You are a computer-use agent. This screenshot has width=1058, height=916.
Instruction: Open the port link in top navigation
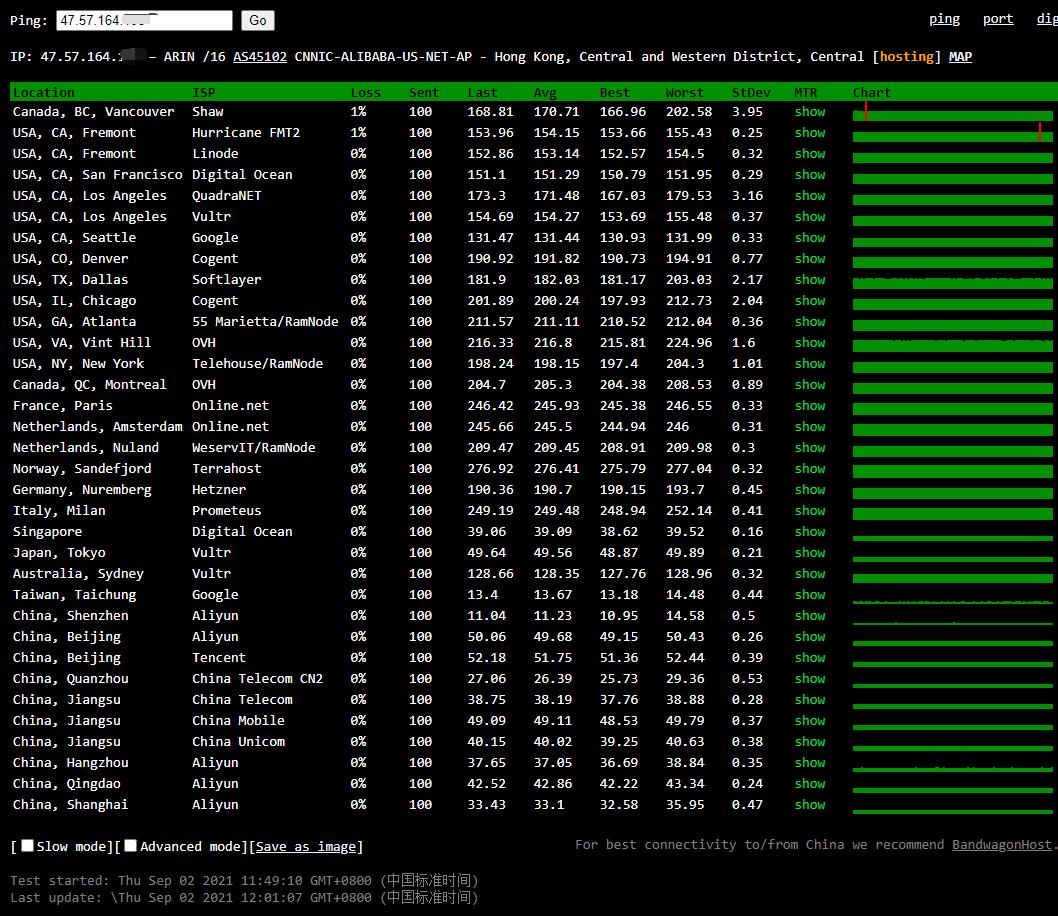997,19
